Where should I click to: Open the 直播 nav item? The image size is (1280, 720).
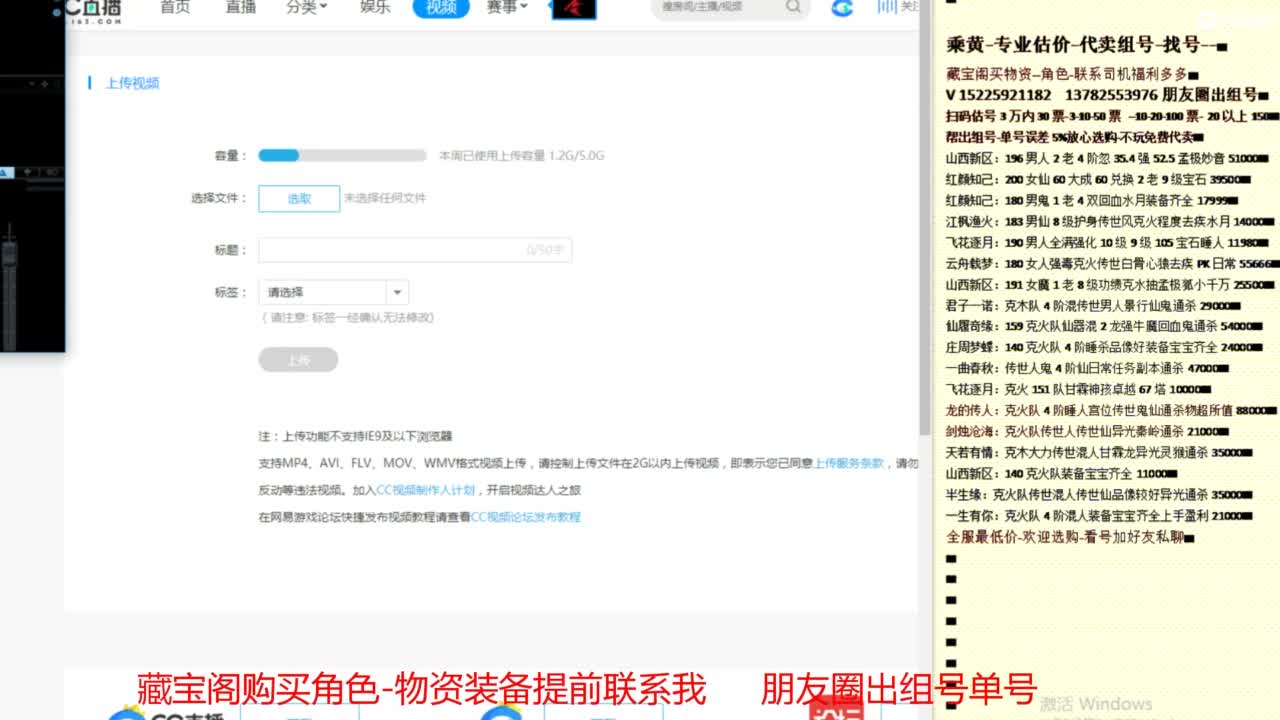[240, 7]
